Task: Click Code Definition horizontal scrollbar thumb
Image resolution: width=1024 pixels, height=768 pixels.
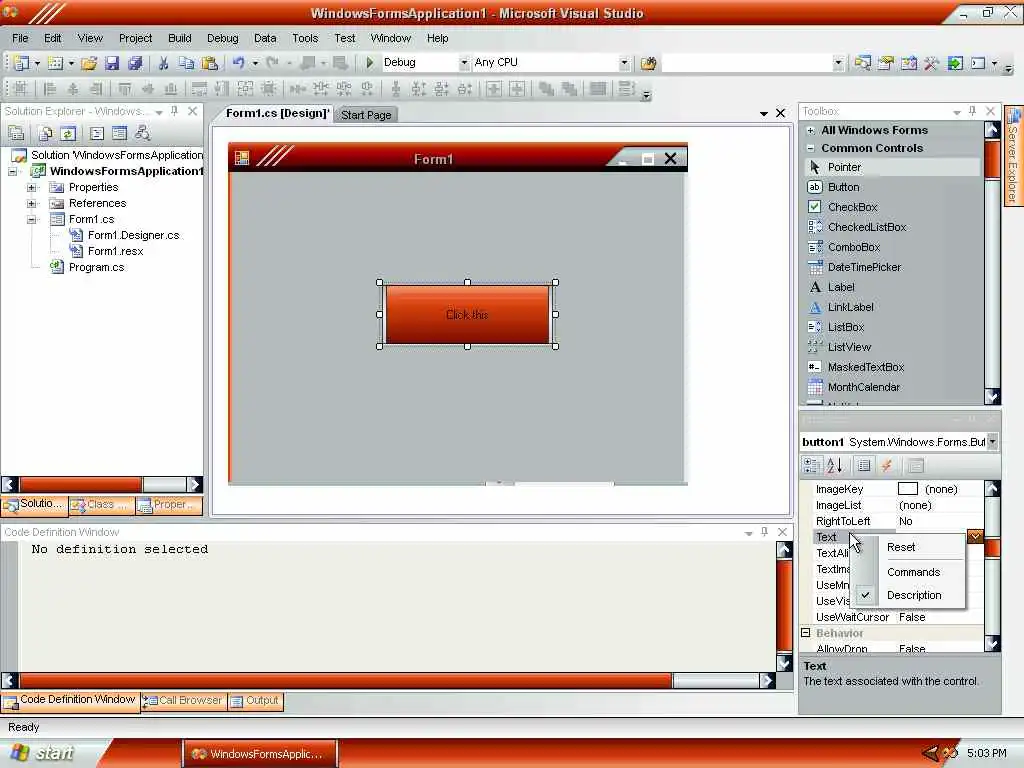Action: (x=345, y=680)
